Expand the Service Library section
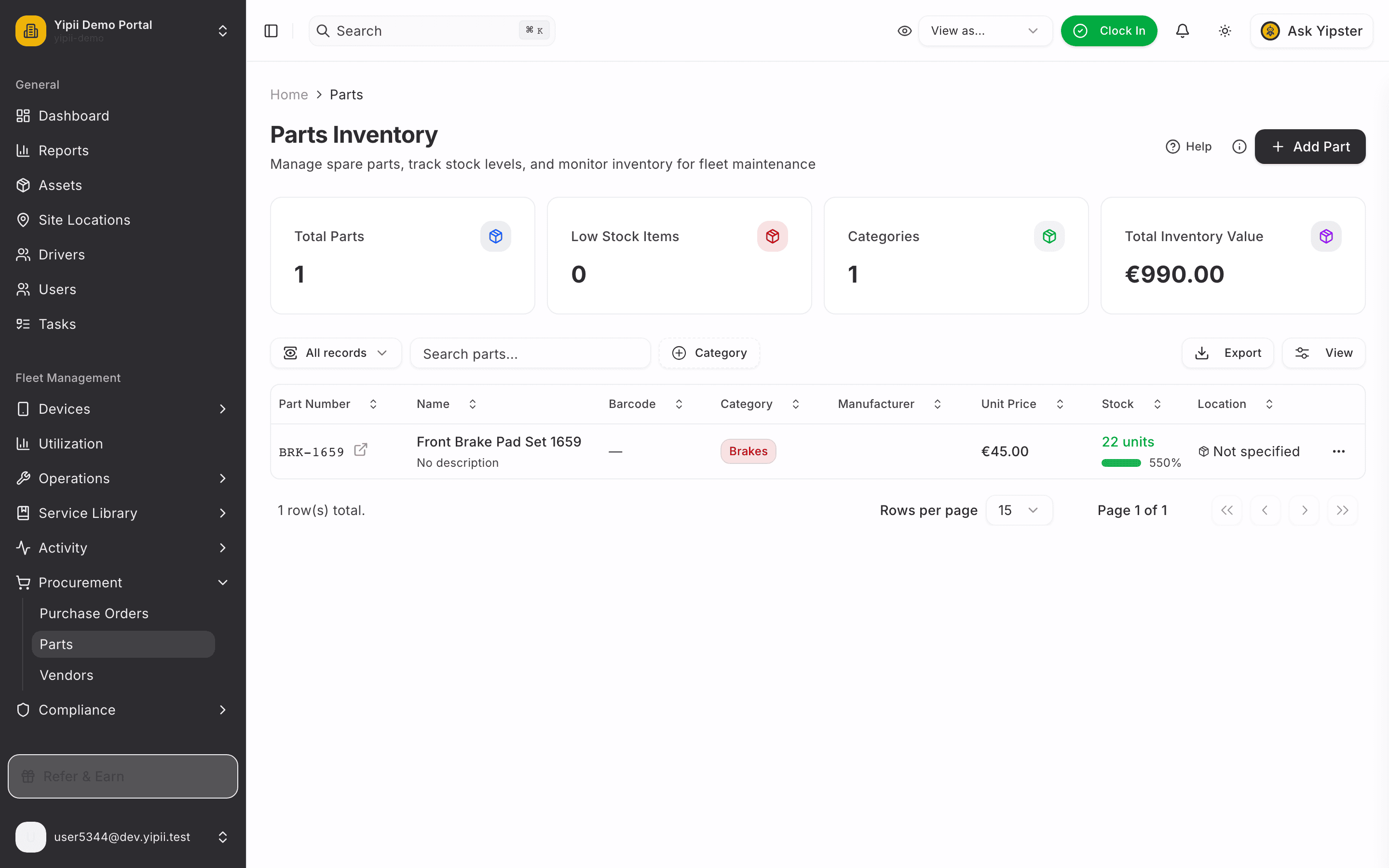Image resolution: width=1389 pixels, height=868 pixels. (x=123, y=513)
